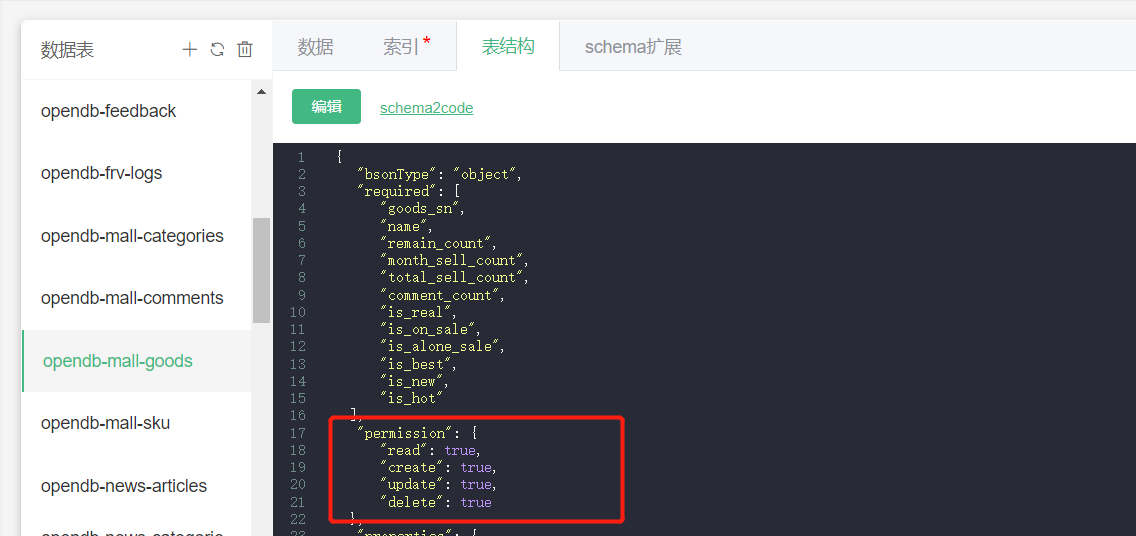Click the 数据表 heading
1136x536 pixels.
click(67, 49)
